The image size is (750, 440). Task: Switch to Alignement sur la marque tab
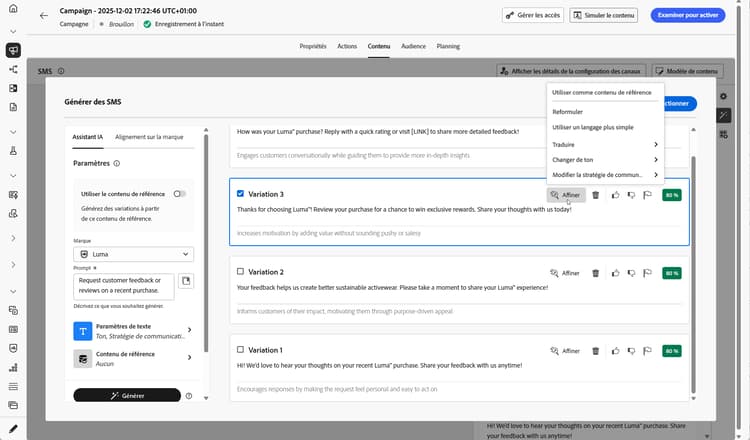click(x=149, y=137)
